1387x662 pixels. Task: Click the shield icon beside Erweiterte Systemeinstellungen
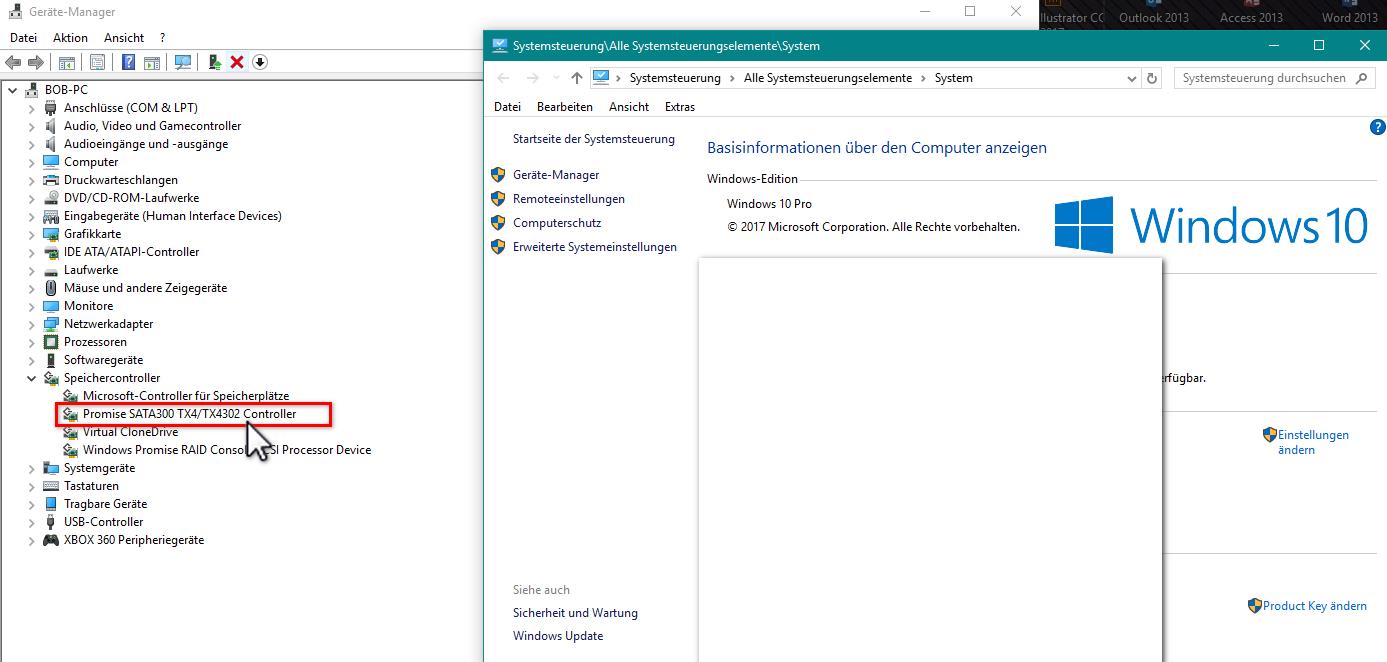[x=498, y=246]
